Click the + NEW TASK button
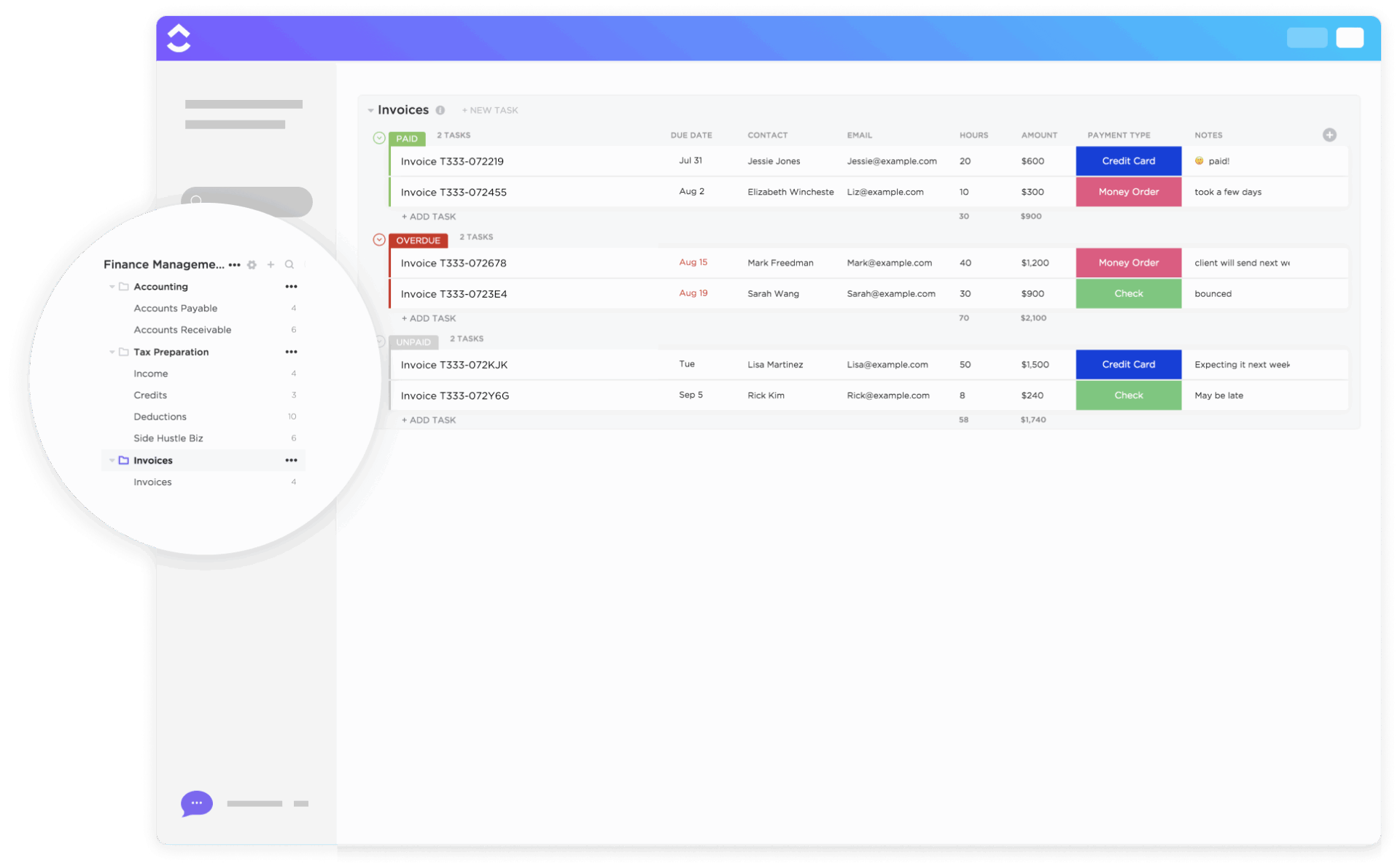Screen dimensions: 1400x866 pos(490,110)
